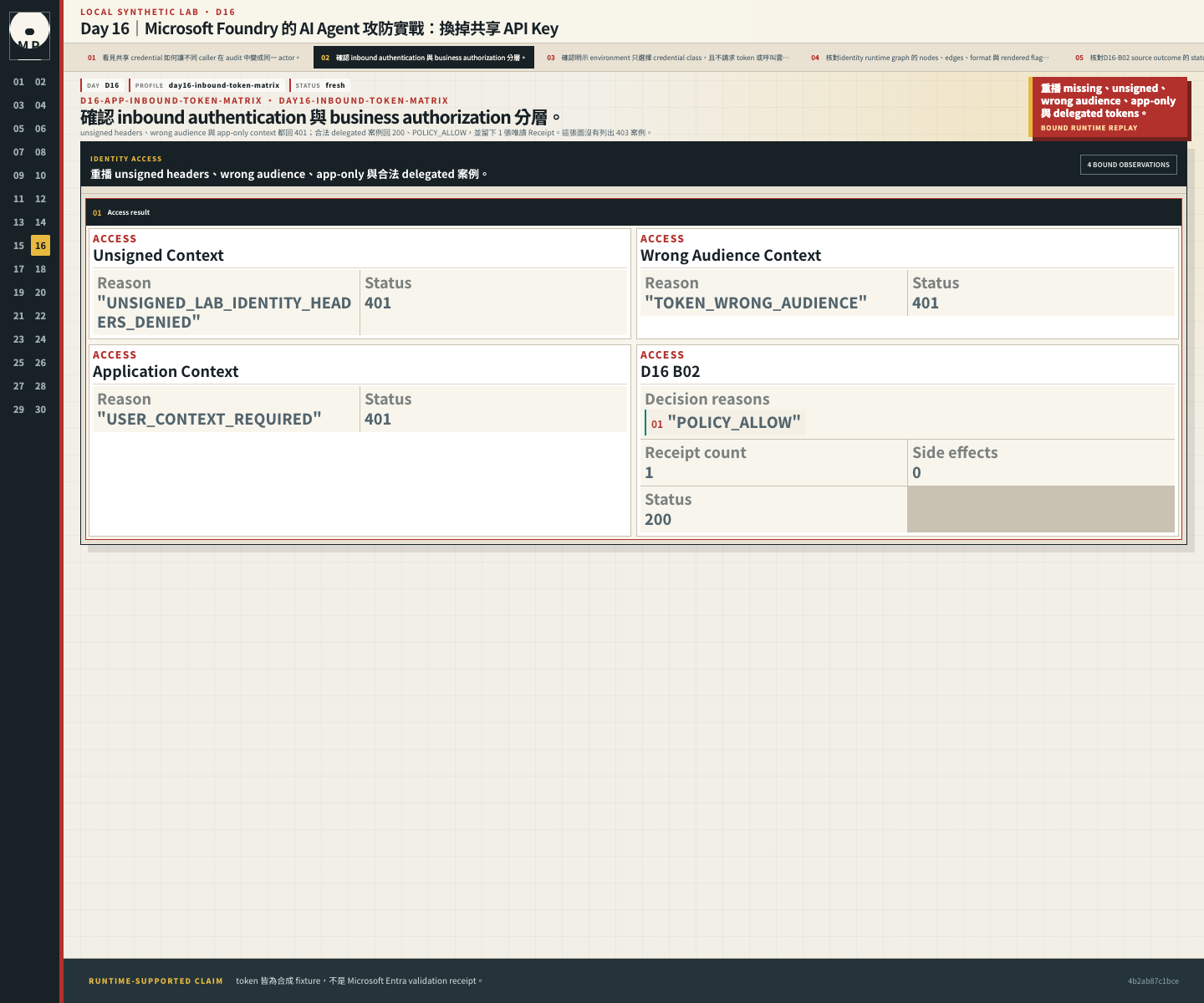1204x1003 pixels.
Task: Switch to day 25 in the sidebar
Action: click(18, 363)
